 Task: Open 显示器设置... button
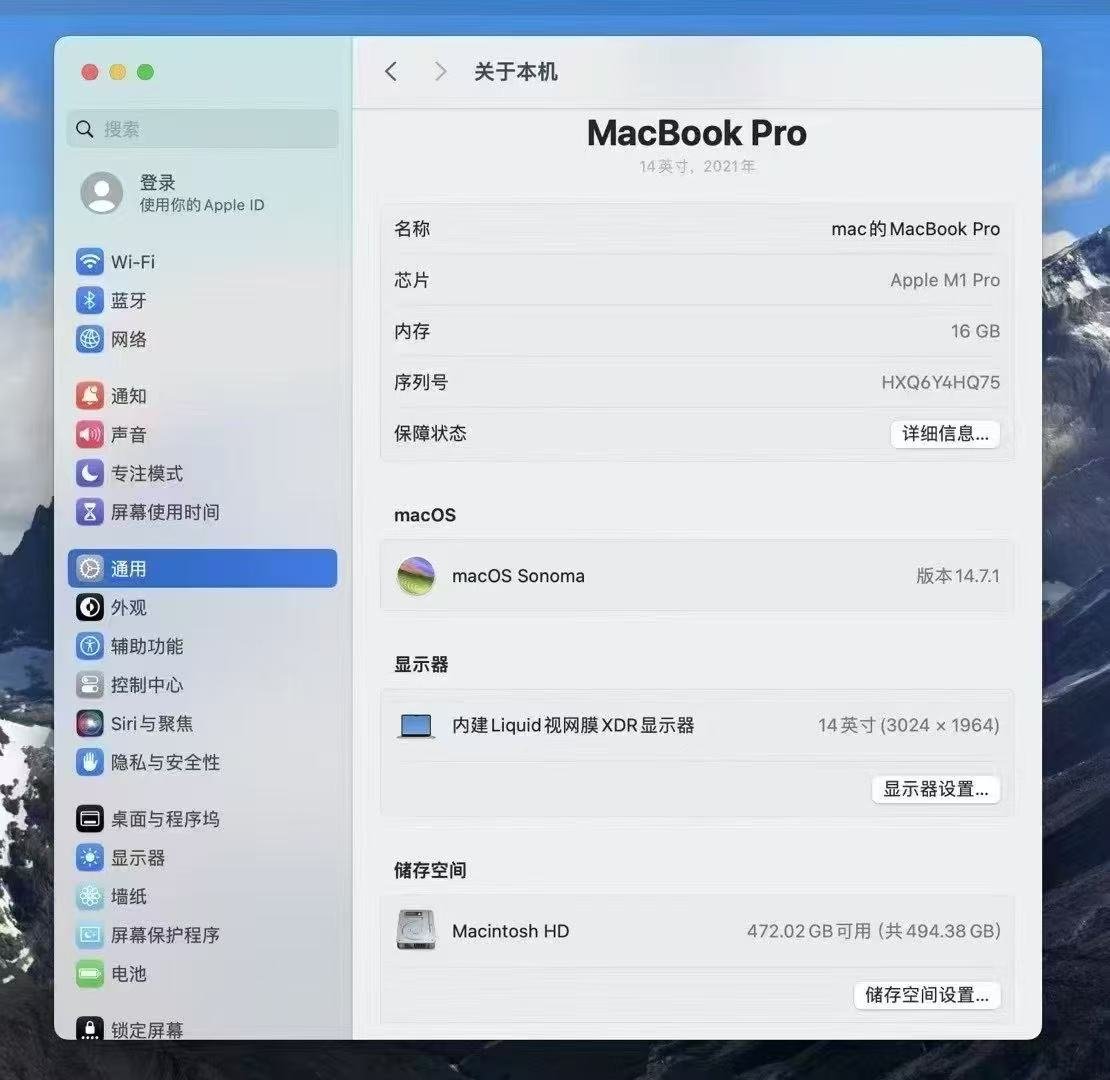click(x=936, y=788)
